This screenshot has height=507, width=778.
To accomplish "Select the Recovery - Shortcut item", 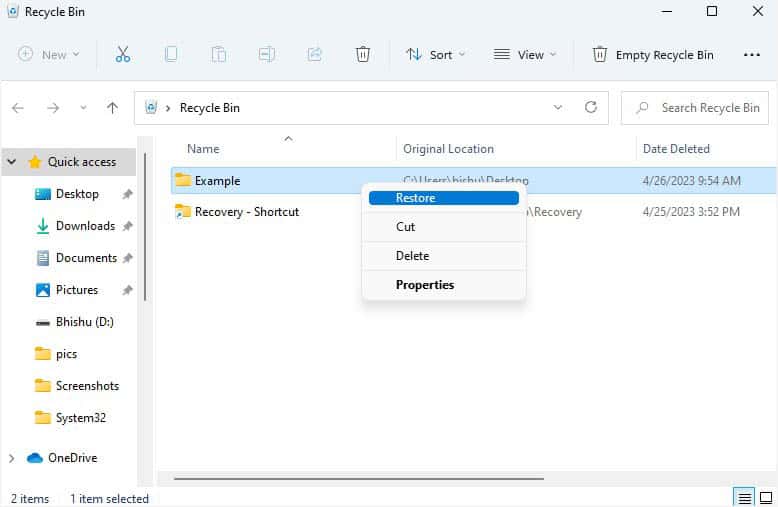I will click(247, 212).
